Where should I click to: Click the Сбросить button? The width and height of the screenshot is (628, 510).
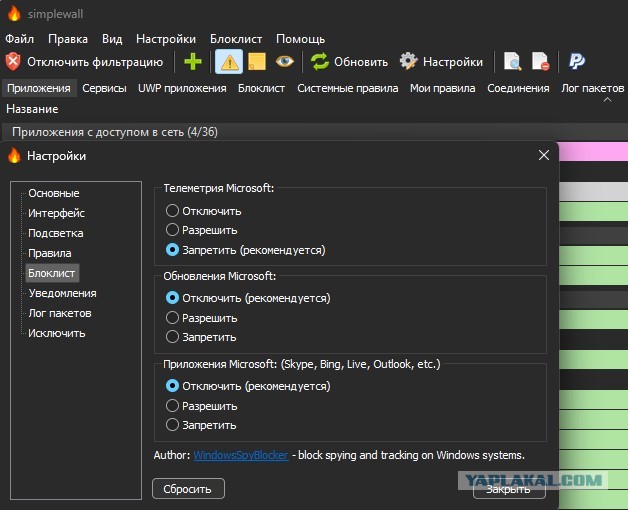click(x=188, y=489)
